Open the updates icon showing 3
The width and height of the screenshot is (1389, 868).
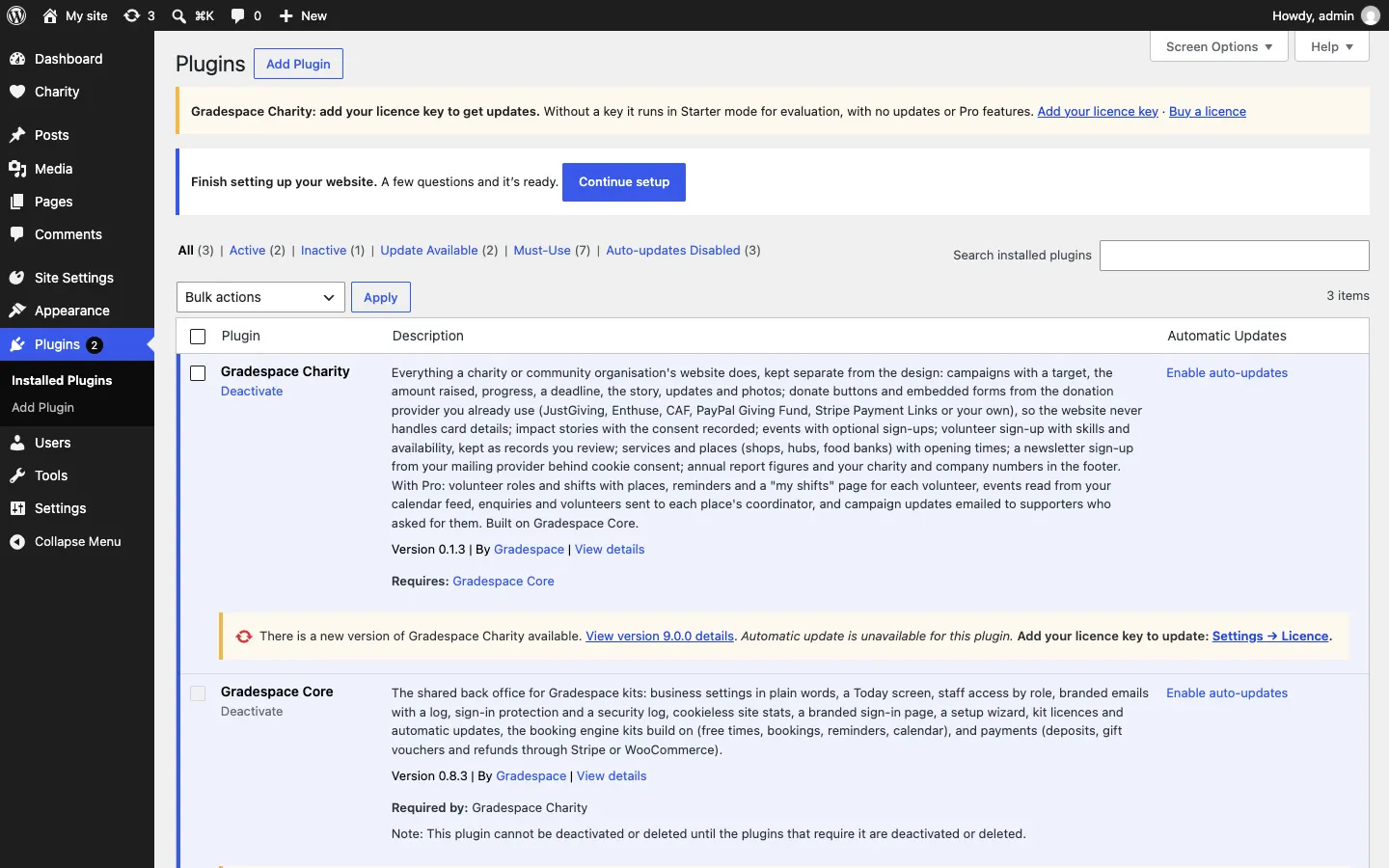tap(132, 15)
